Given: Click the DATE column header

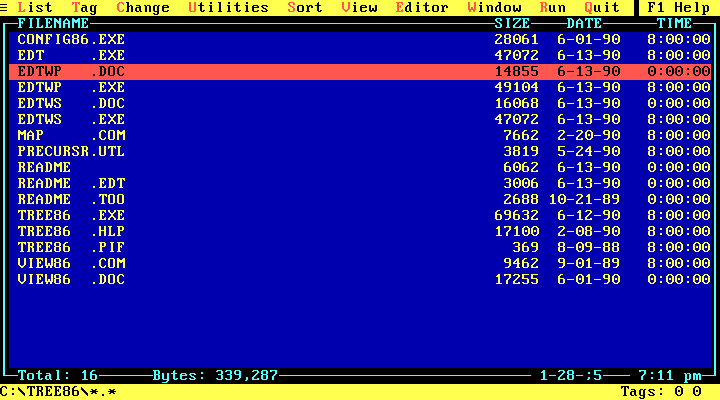Looking at the screenshot, I should [584, 23].
